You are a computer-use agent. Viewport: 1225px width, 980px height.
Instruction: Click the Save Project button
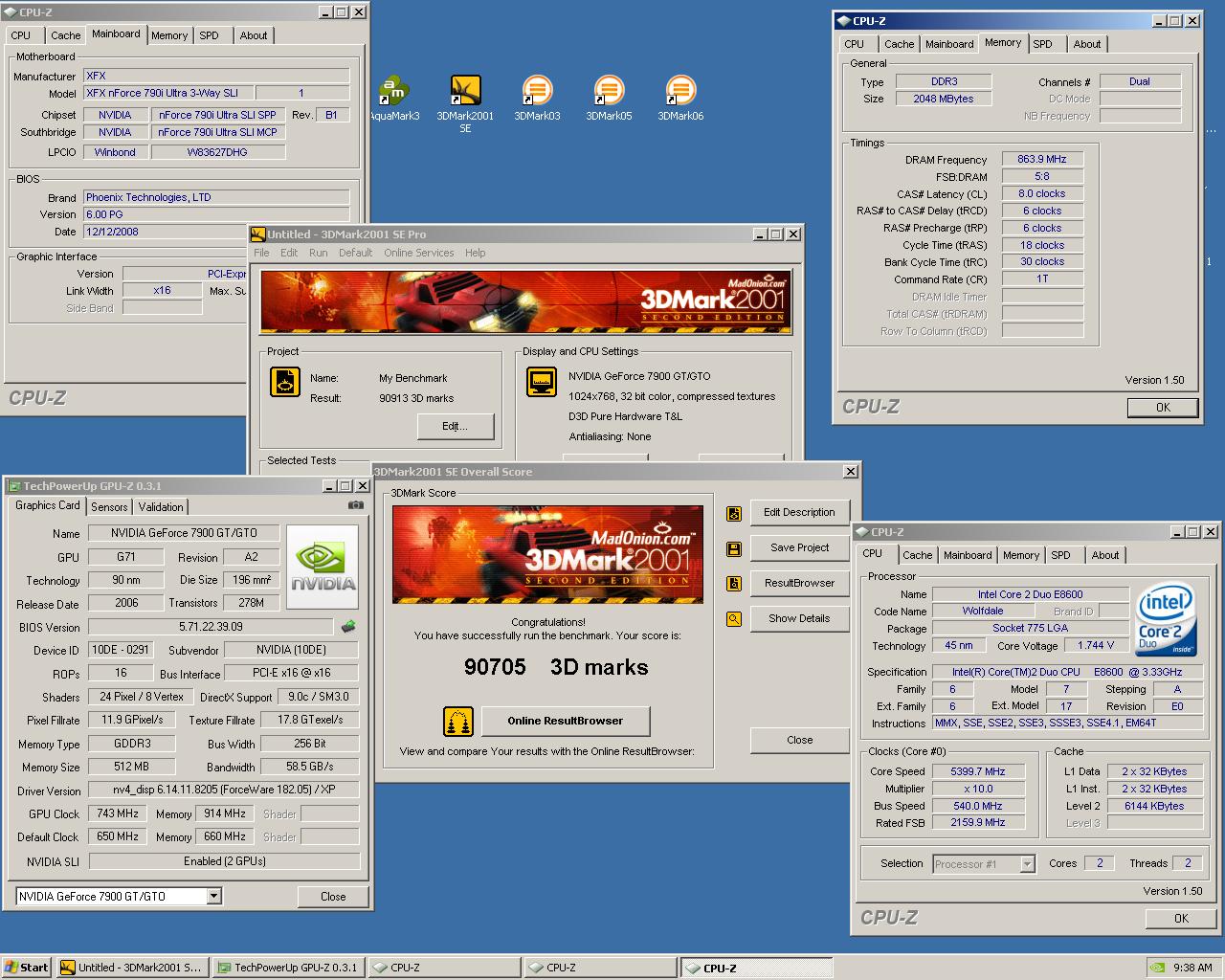799,547
